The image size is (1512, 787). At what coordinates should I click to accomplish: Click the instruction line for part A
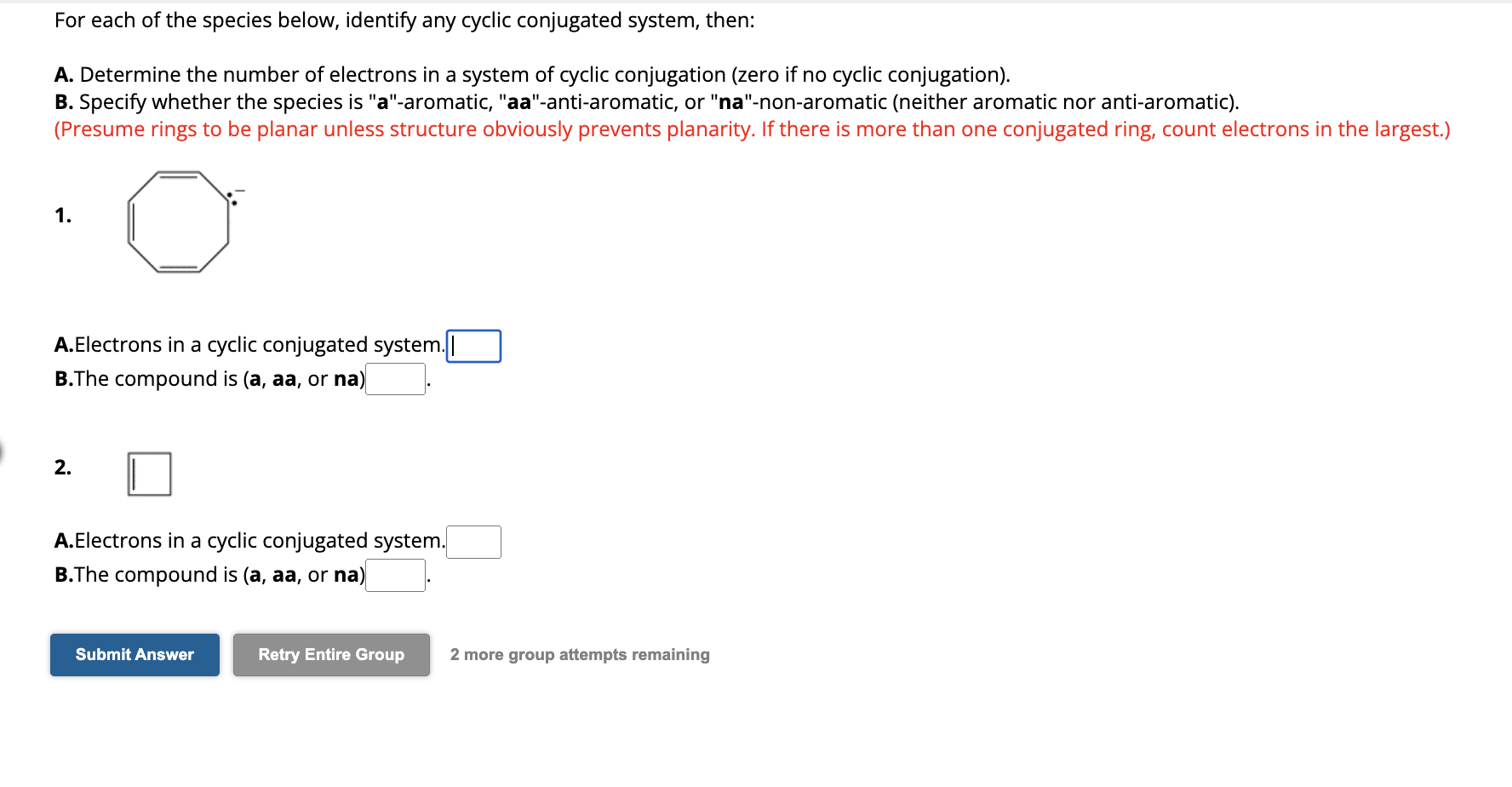tap(532, 74)
